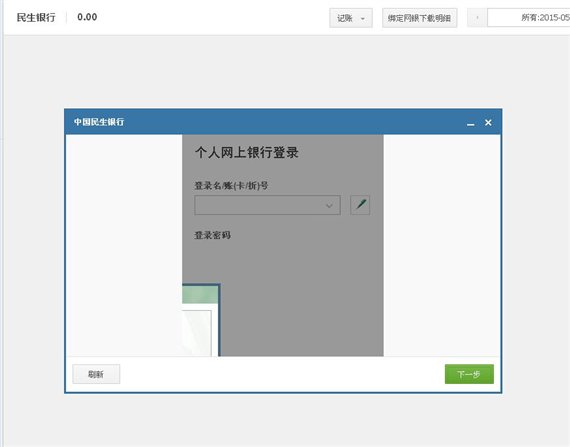Image resolution: width=570 pixels, height=447 pixels.
Task: Open the 所有:2015-05 date range field
Action: pos(529,18)
